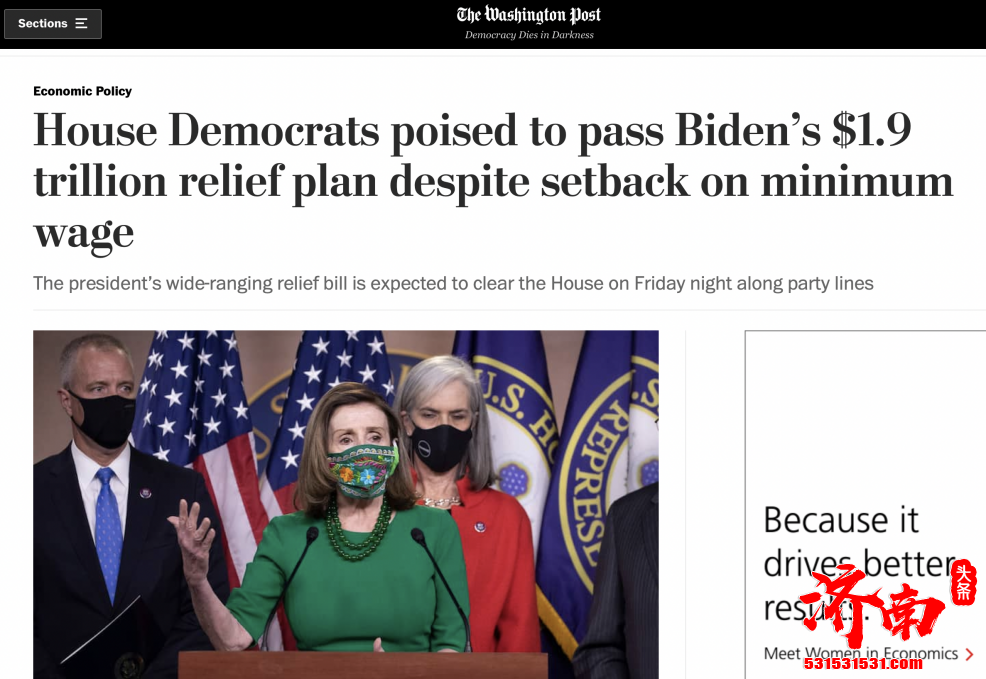
Task: Go to The Washington Post home logo
Action: pos(529,15)
